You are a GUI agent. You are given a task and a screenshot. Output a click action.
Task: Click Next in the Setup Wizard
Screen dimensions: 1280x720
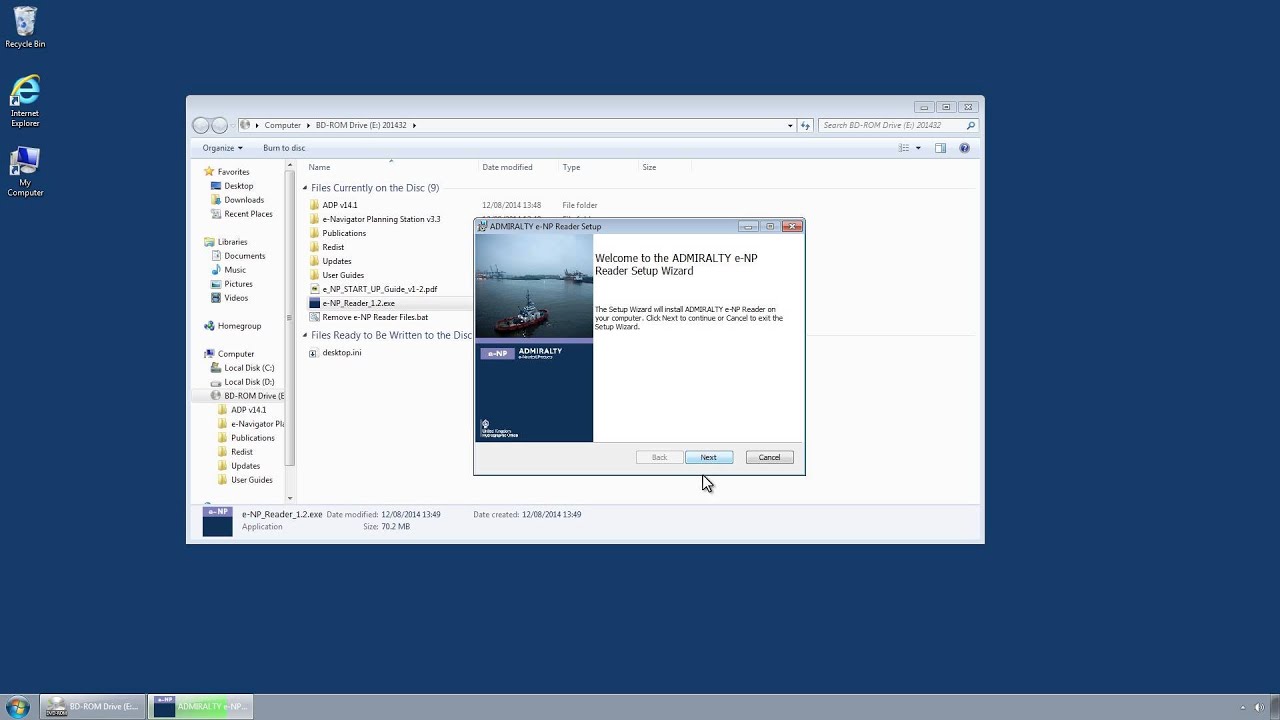coord(709,457)
